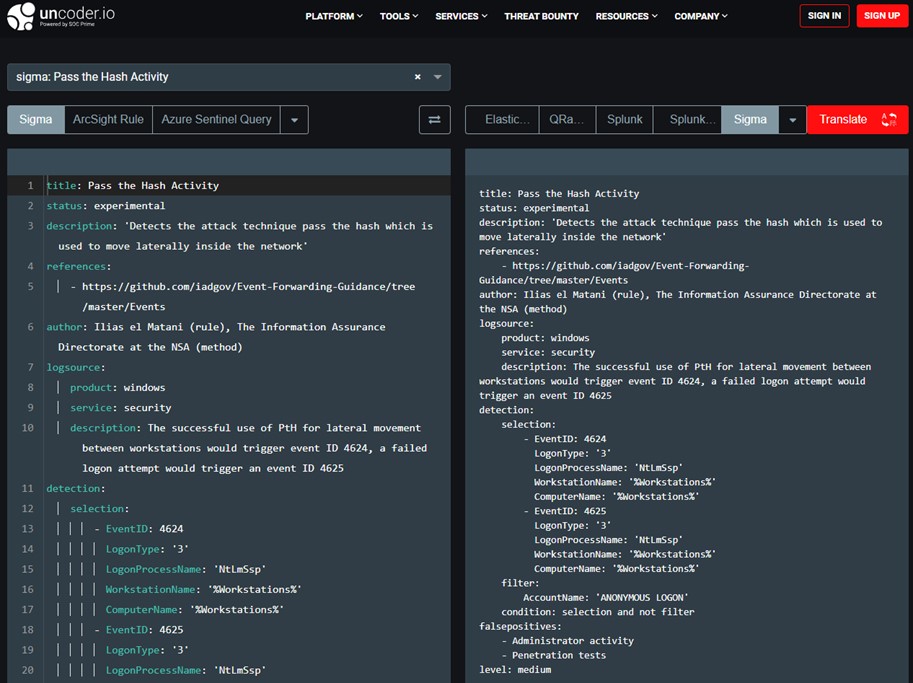Expand the rule selector dropdown arrow

438,77
